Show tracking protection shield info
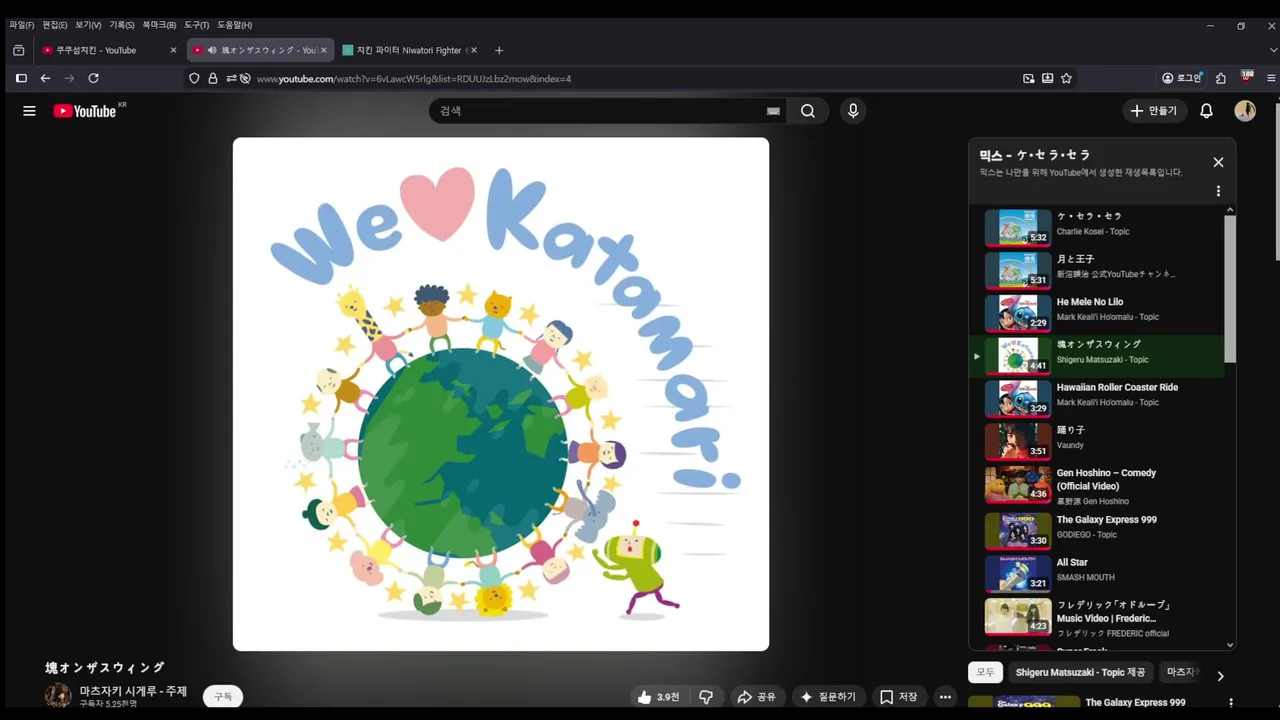Image resolution: width=1280 pixels, height=720 pixels. (194, 78)
